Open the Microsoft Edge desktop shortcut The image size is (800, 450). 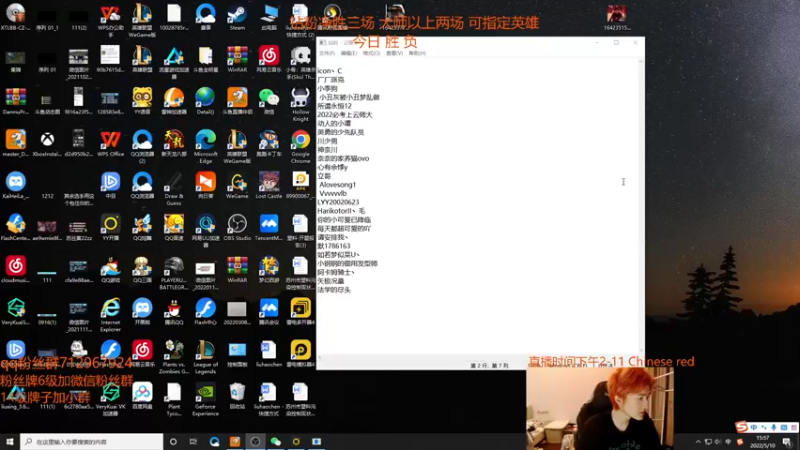tap(206, 146)
